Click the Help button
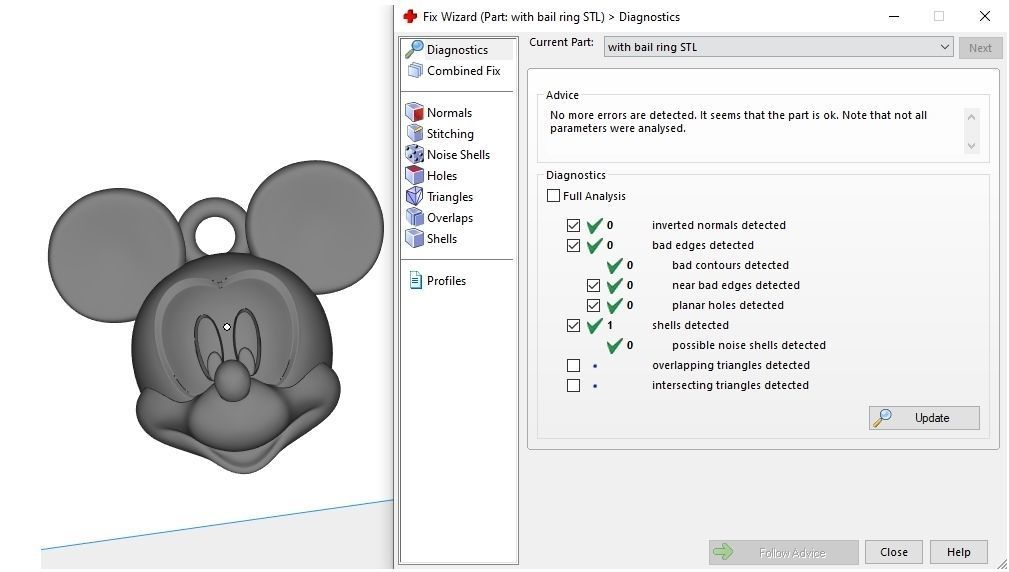Viewport: 1009px width, 572px height. pyautogui.click(x=958, y=552)
